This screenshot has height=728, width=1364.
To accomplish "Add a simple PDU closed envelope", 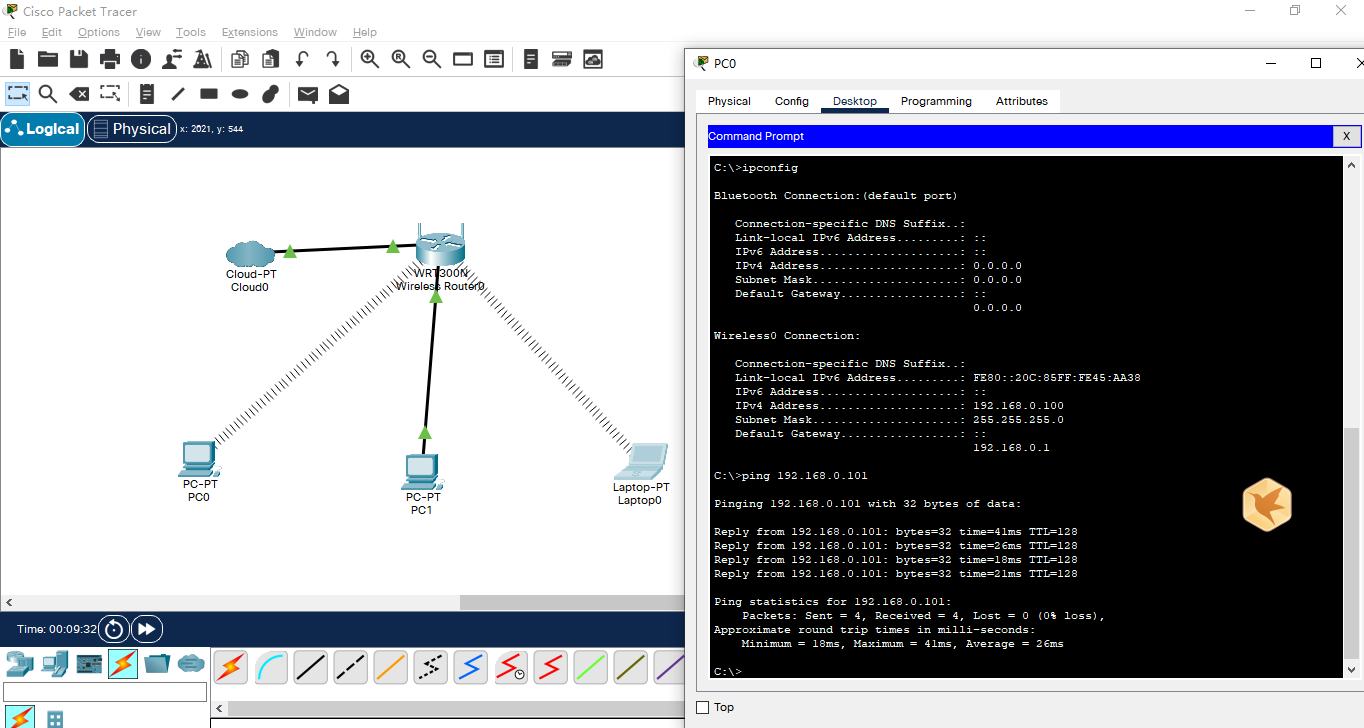I will click(308, 94).
